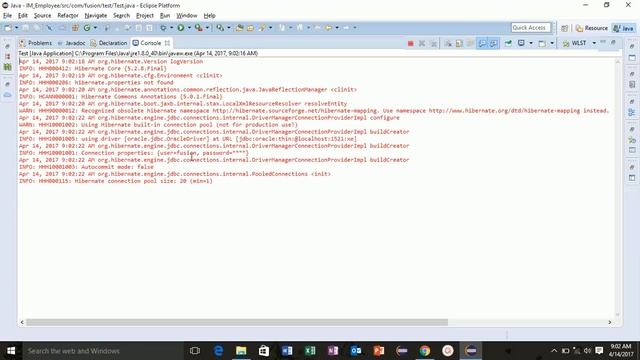Image resolution: width=640 pixels, height=360 pixels.
Task: Open the Run dropdown arrow
Action: [189, 28]
